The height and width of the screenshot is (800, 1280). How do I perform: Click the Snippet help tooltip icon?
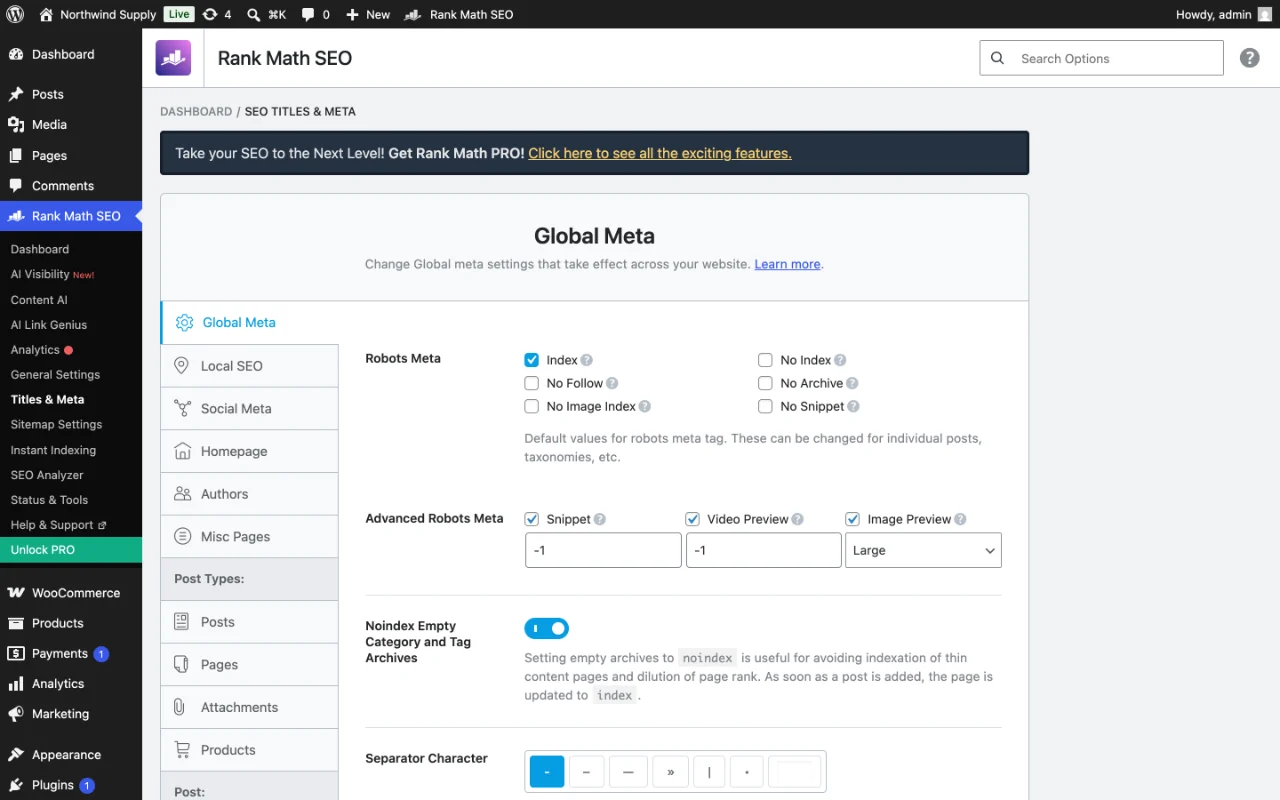pyautogui.click(x=600, y=519)
